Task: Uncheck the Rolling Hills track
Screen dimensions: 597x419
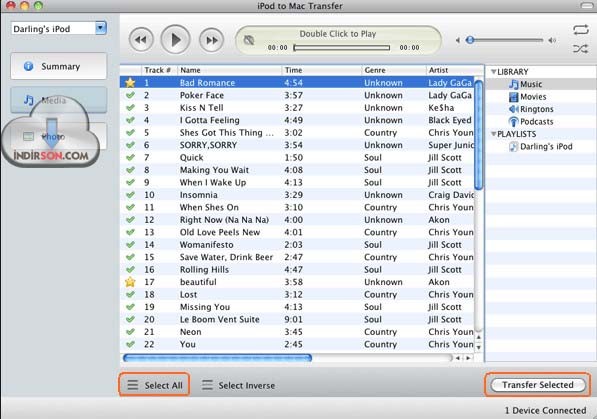Action: [x=130, y=269]
